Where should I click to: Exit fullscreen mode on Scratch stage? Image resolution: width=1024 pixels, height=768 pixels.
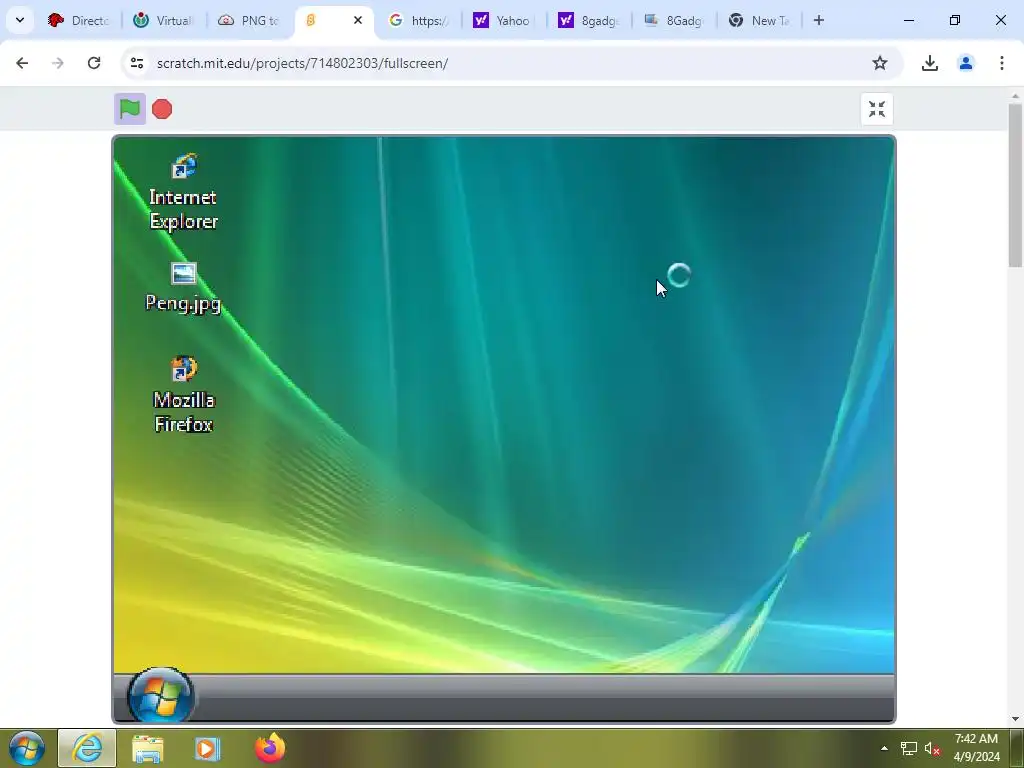pos(876,109)
